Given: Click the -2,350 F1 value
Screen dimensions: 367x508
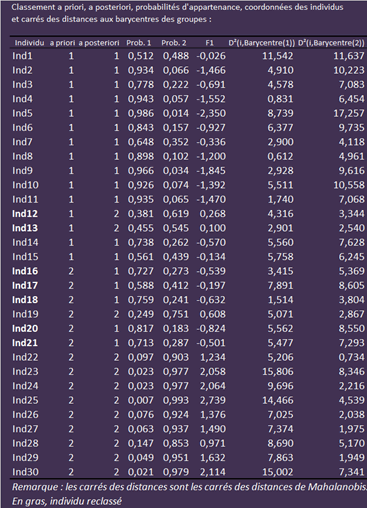Looking at the screenshot, I should click(211, 113).
